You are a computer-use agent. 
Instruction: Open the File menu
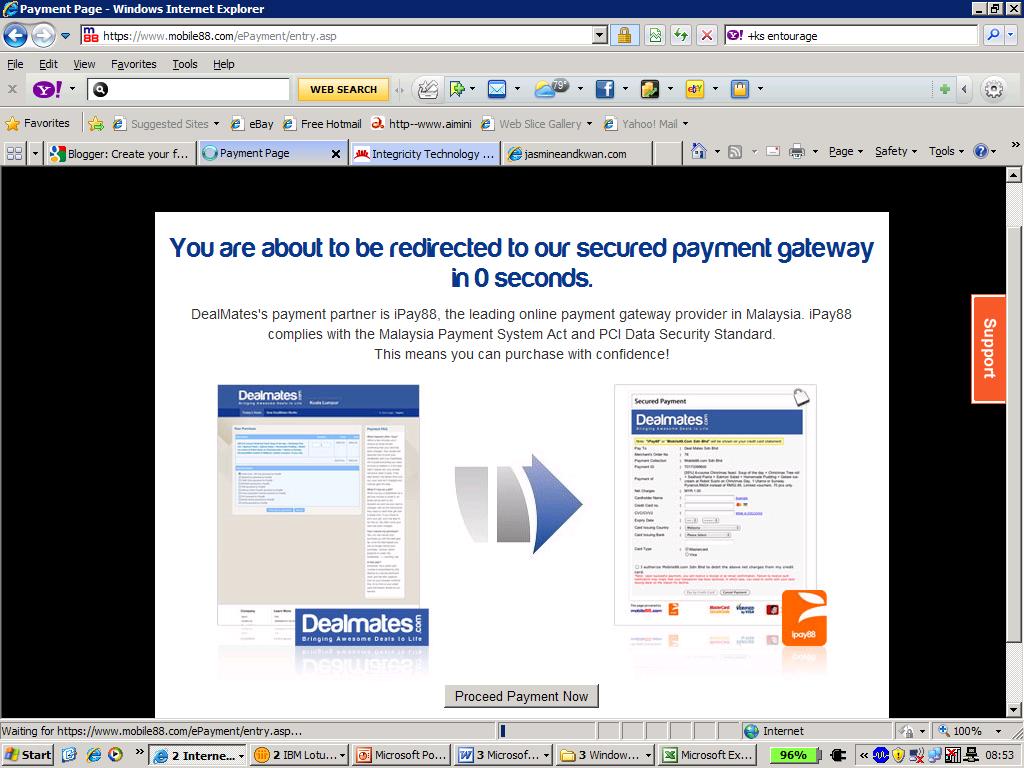click(x=15, y=64)
